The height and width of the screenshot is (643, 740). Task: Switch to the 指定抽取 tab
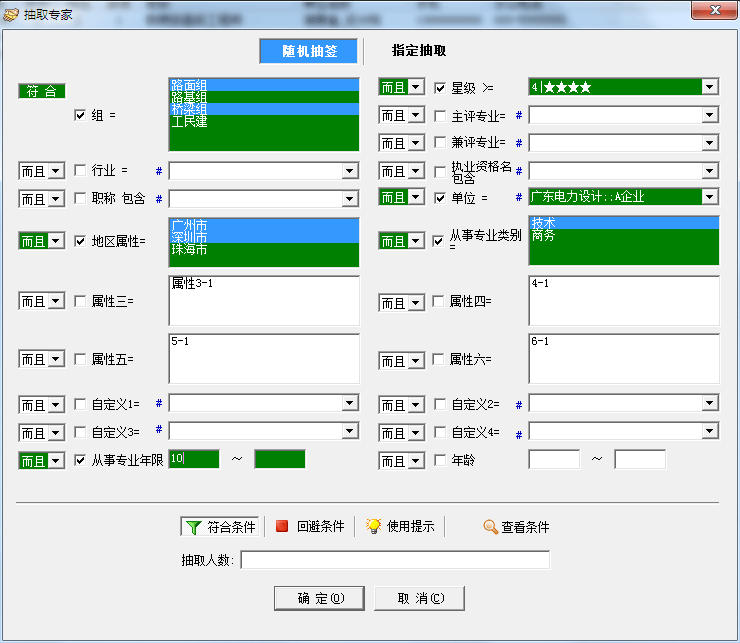tap(419, 51)
